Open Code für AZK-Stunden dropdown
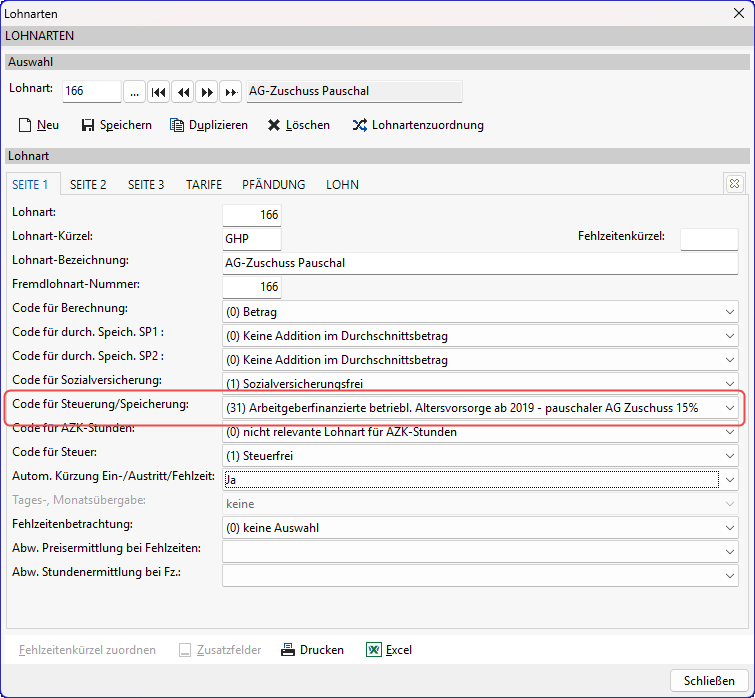Screen dimensions: 755x698 [x=480, y=431]
